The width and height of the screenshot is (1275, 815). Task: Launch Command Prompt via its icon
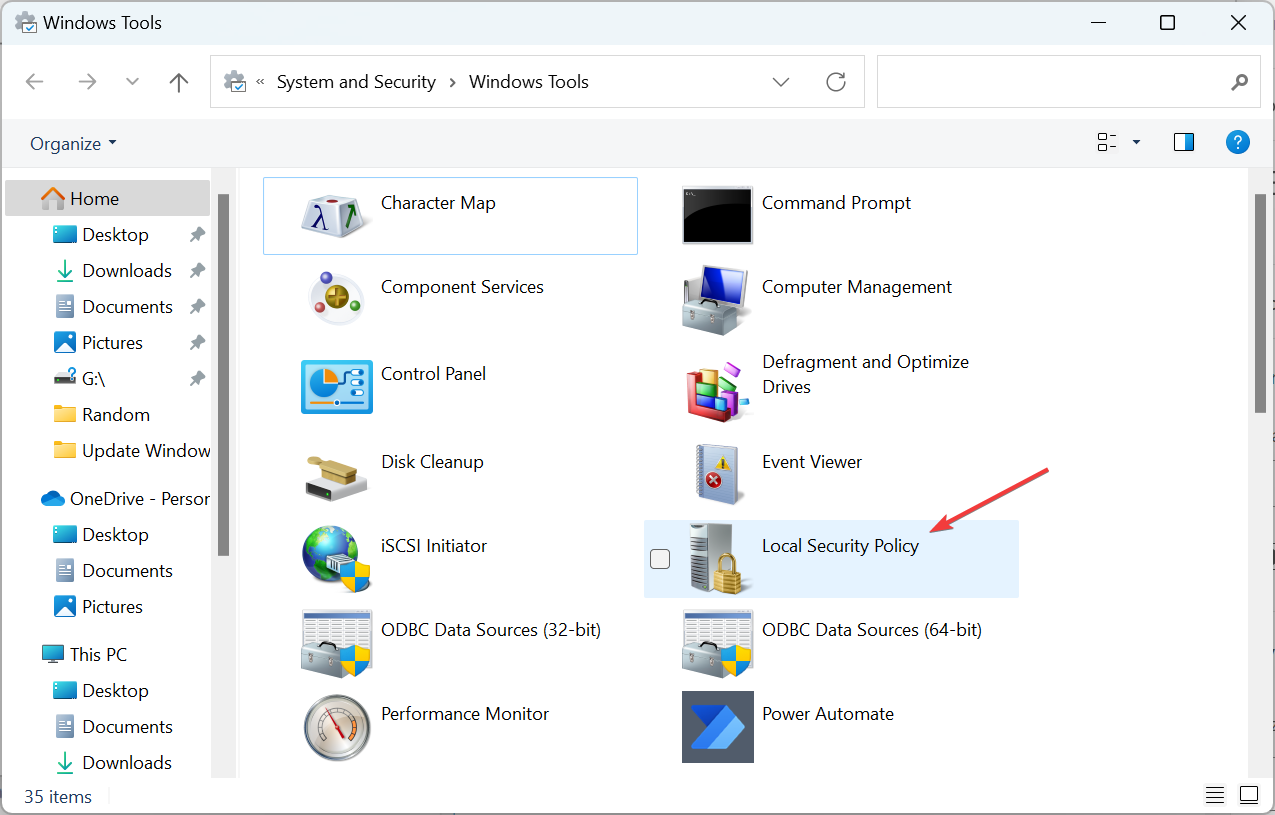point(717,215)
